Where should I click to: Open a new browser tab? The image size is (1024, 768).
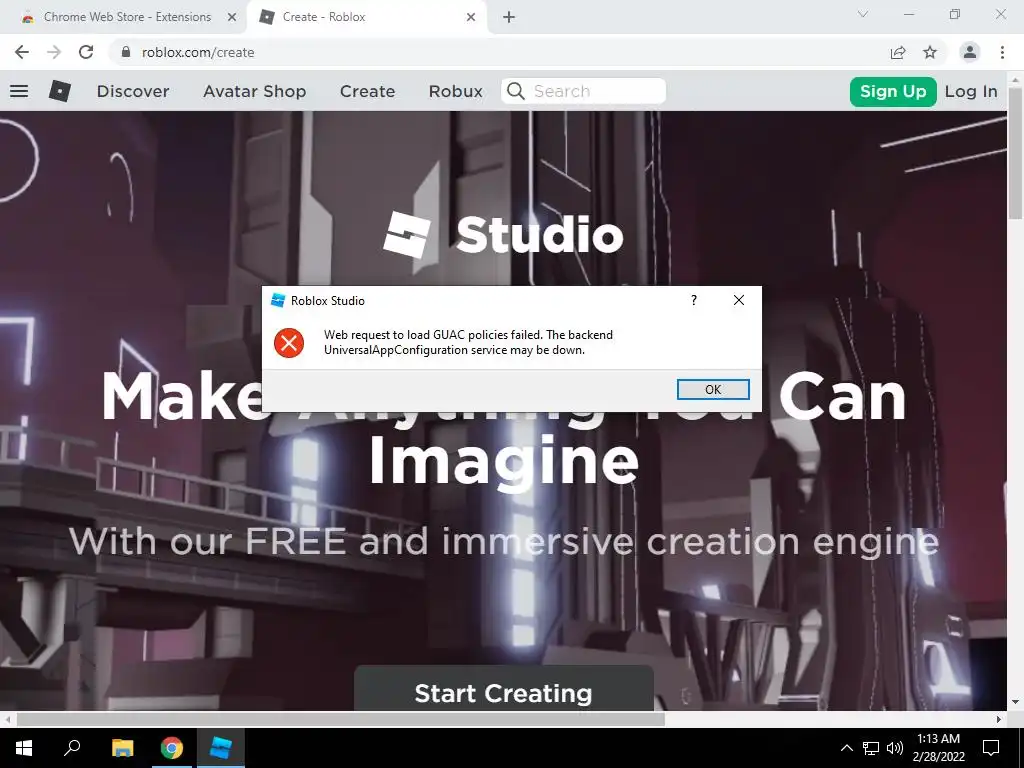(x=509, y=17)
